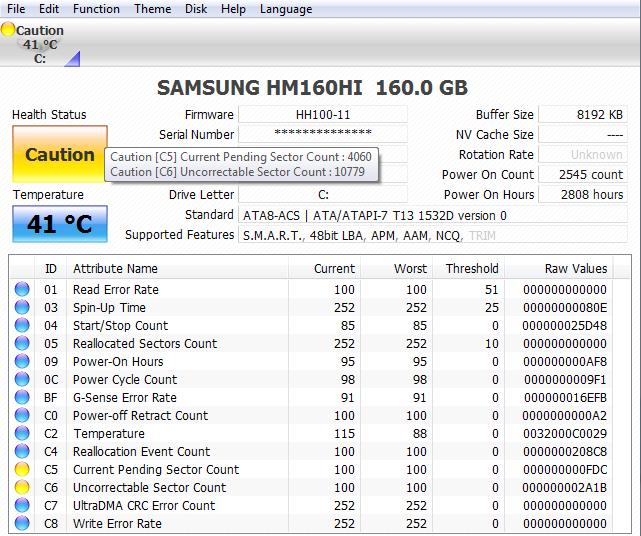Click the blue status icon for Temperature attribute
The width and height of the screenshot is (641, 536).
(x=22, y=433)
